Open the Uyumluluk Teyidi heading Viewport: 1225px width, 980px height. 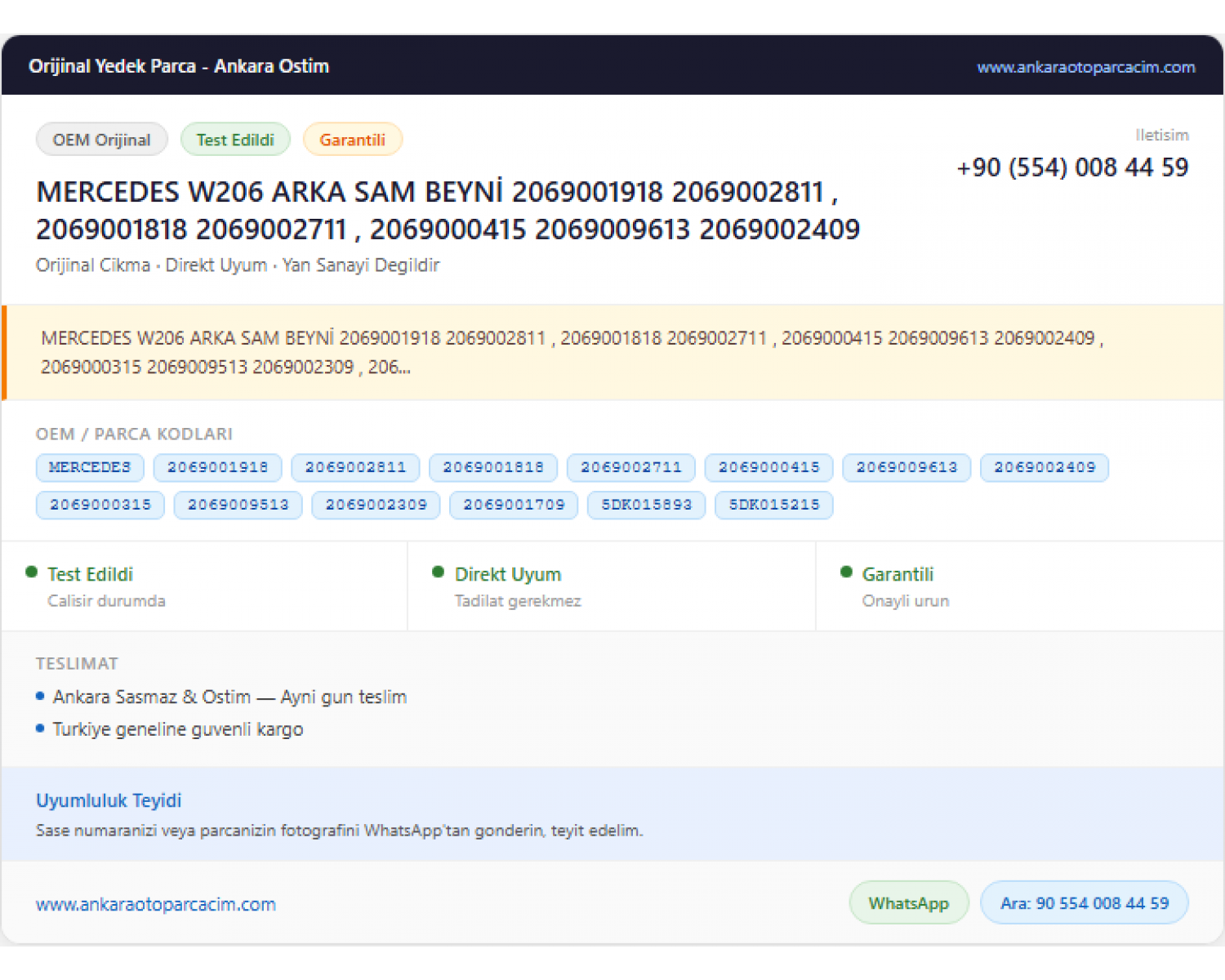click(109, 800)
